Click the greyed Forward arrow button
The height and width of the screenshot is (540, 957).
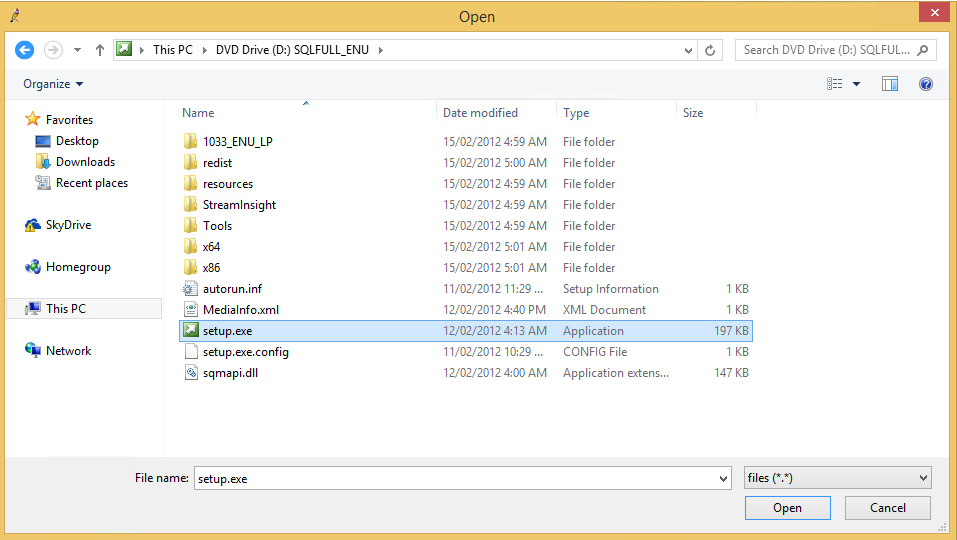(53, 50)
